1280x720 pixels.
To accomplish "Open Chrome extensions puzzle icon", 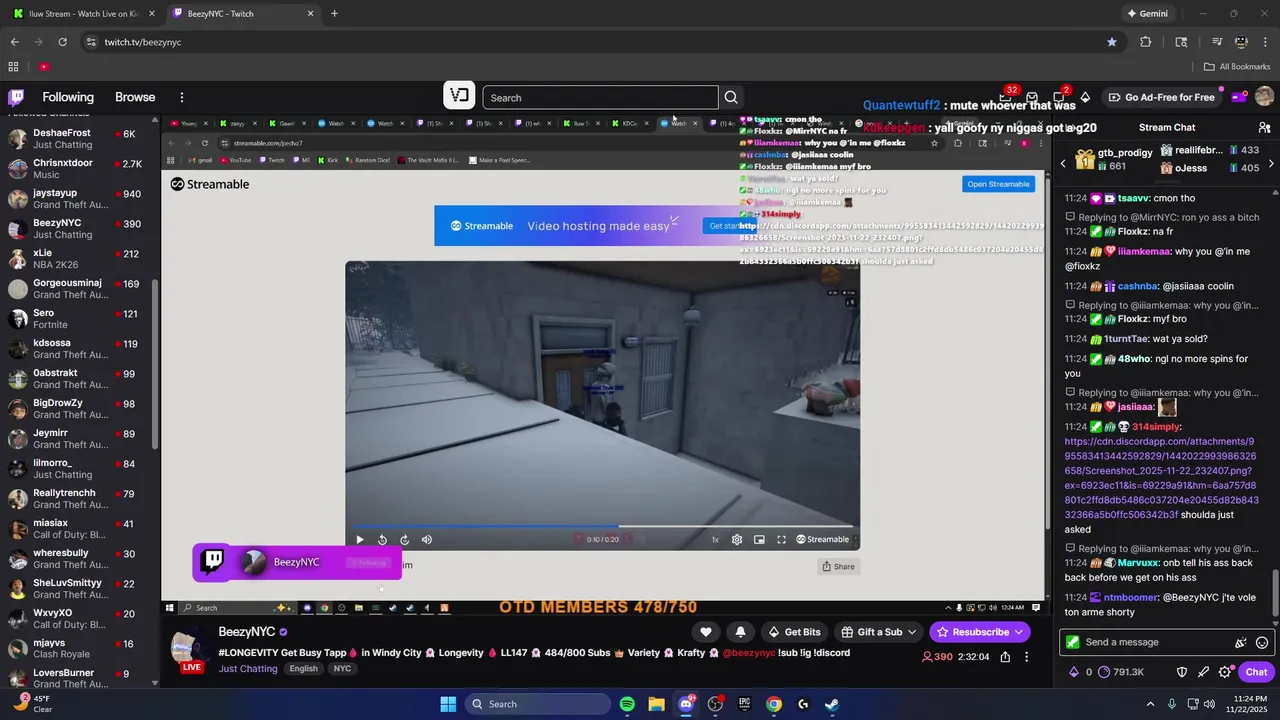I will pyautogui.click(x=1145, y=42).
